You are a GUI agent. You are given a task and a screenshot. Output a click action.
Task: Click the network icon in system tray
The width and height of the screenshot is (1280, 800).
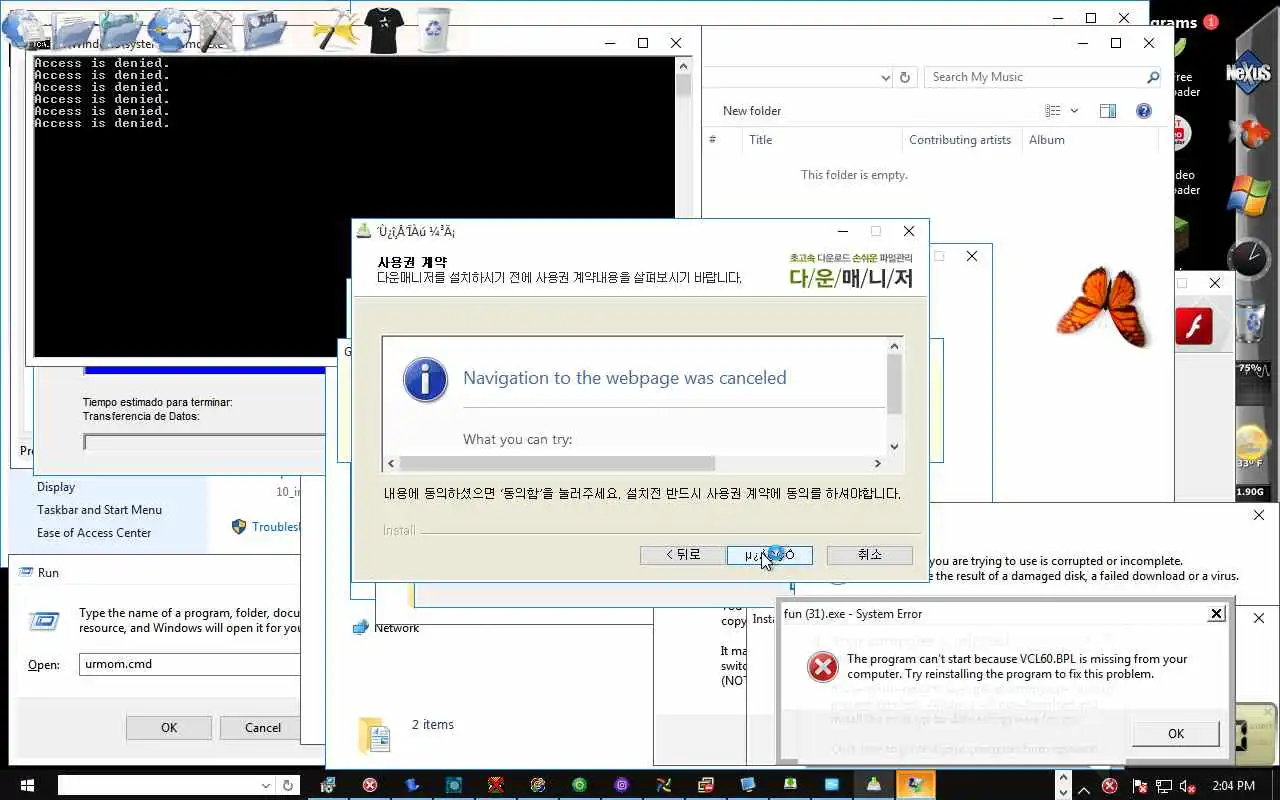tap(1163, 787)
